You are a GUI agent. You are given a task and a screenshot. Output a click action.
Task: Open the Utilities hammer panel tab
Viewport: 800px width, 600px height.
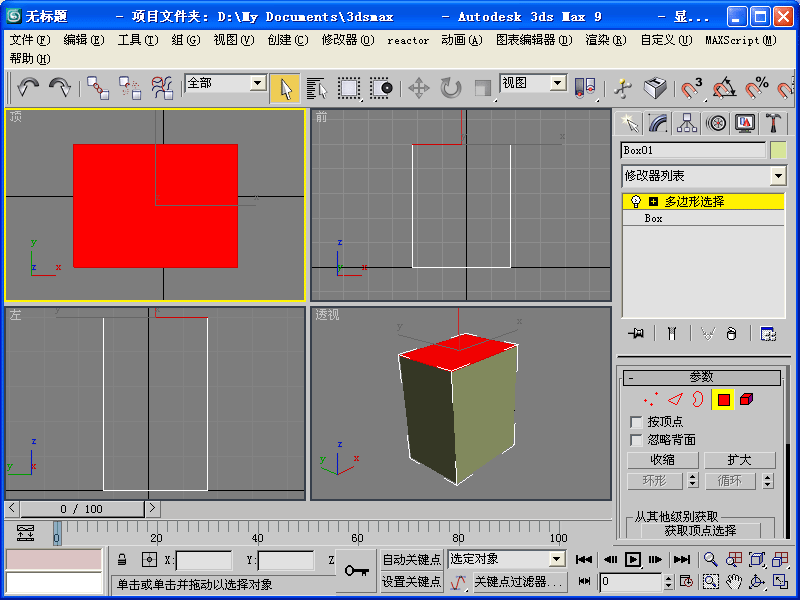pos(773,123)
